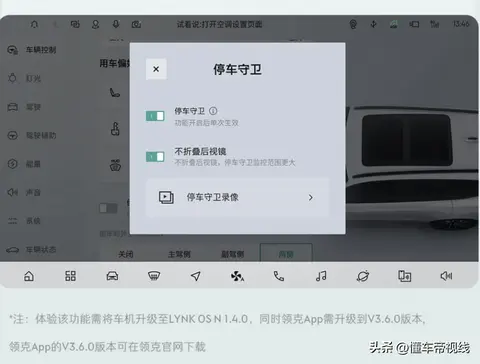This screenshot has width=480, height=364.
Task: Select the highlighted green tab after 副驾侧
Action: pos(286,253)
